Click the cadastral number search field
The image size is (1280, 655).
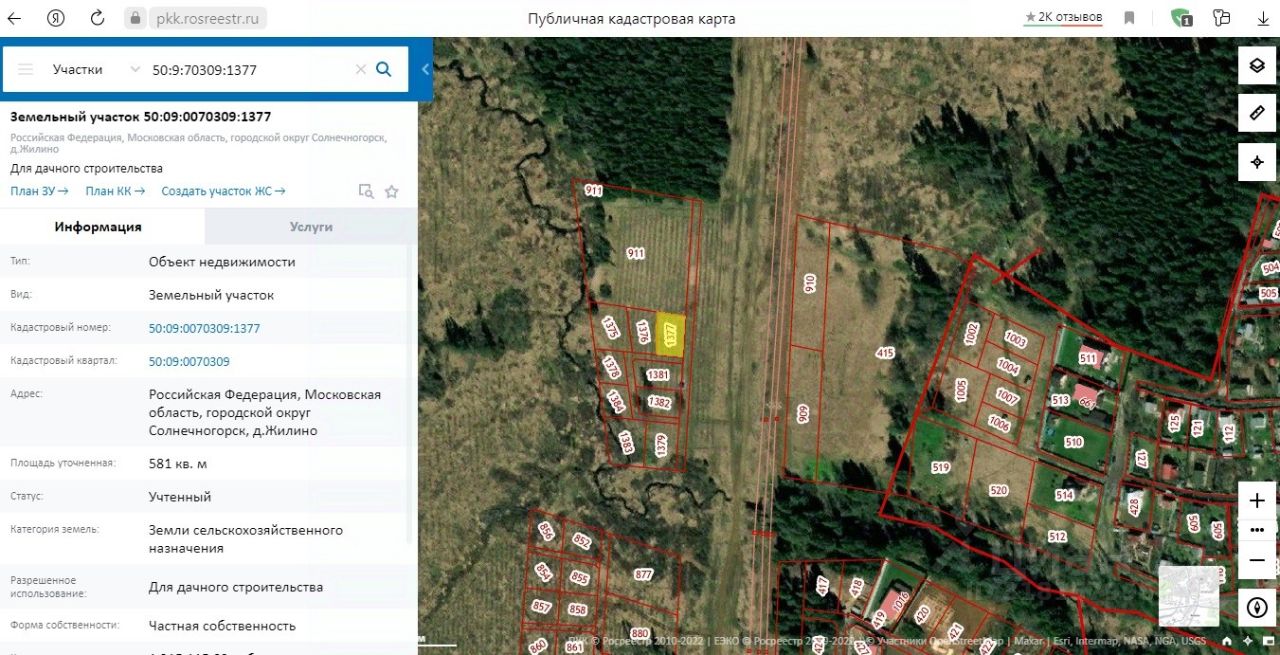[x=250, y=69]
